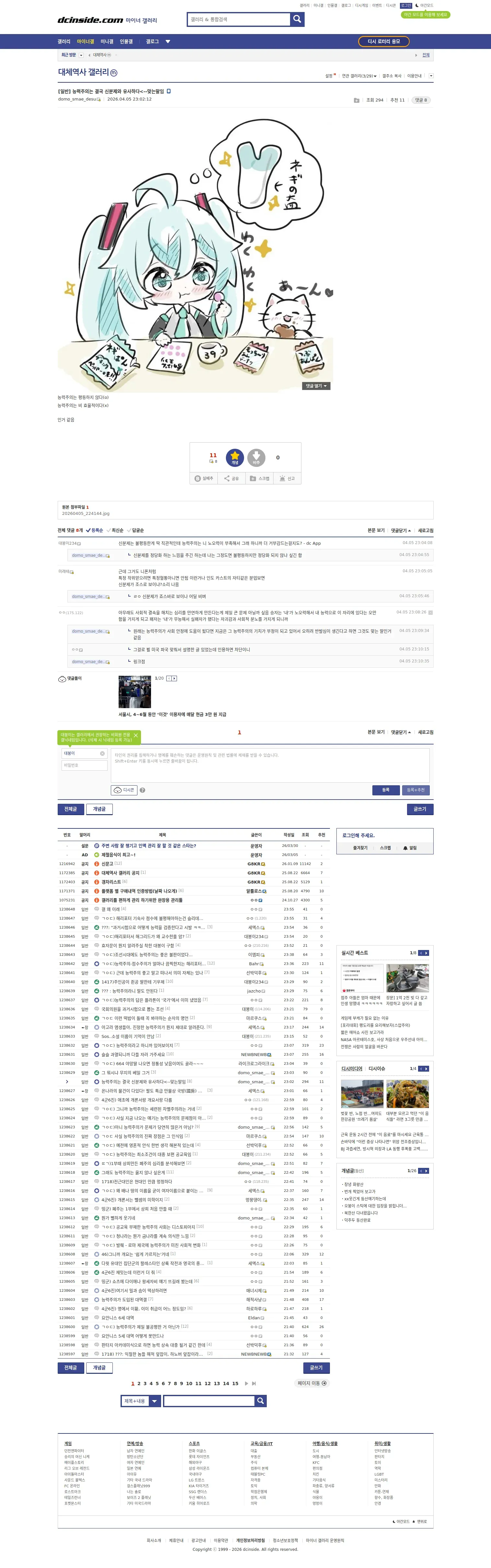Image resolution: width=491 pixels, height=1568 pixels.
Task: Downvote with the 비추 arrow icon
Action: [x=256, y=457]
